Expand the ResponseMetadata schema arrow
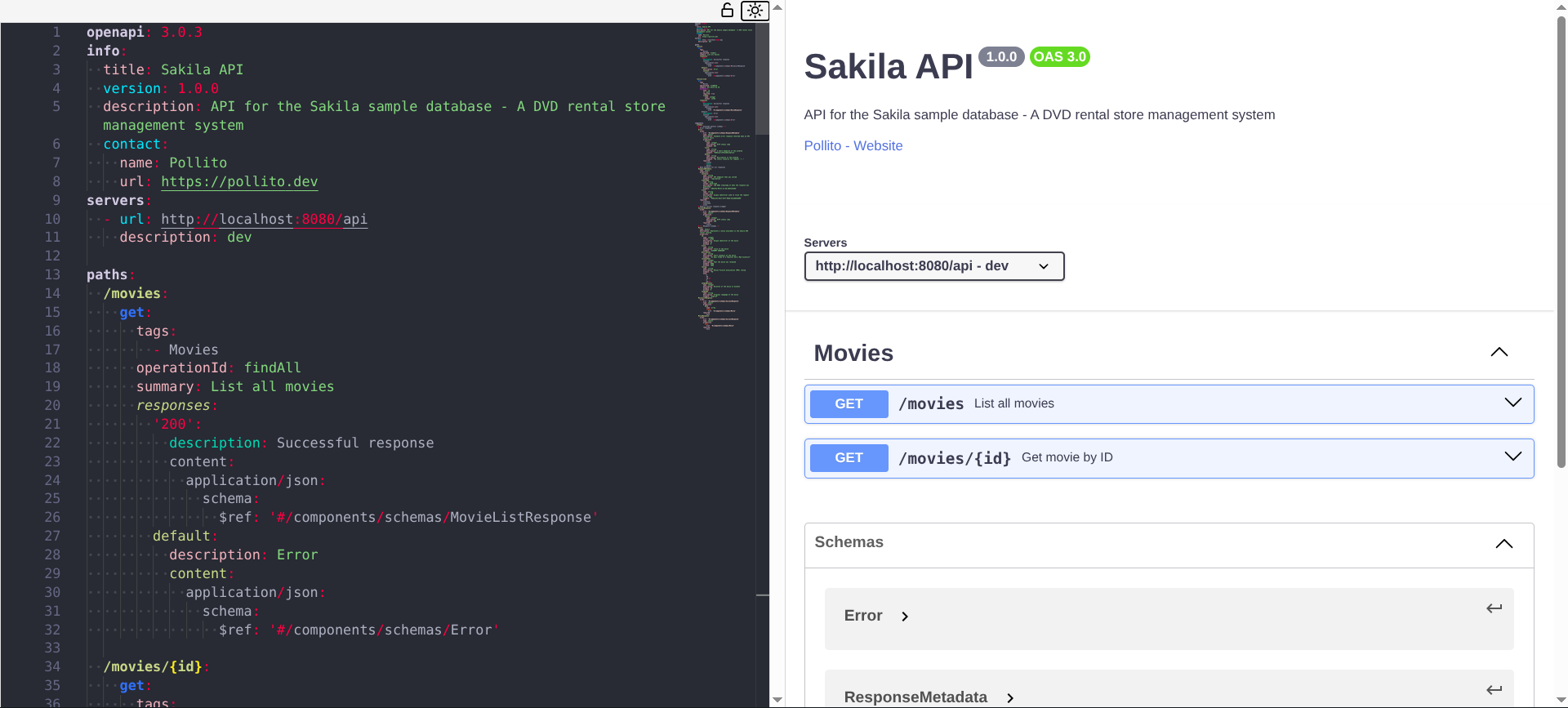The width and height of the screenshot is (1568, 708). coord(1010,698)
